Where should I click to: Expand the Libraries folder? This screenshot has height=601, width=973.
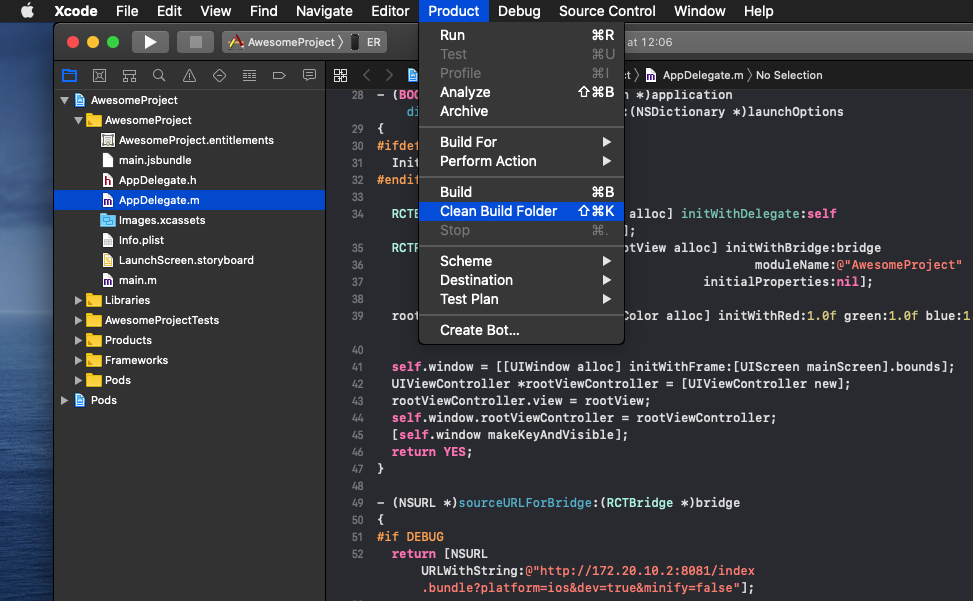tap(78, 300)
